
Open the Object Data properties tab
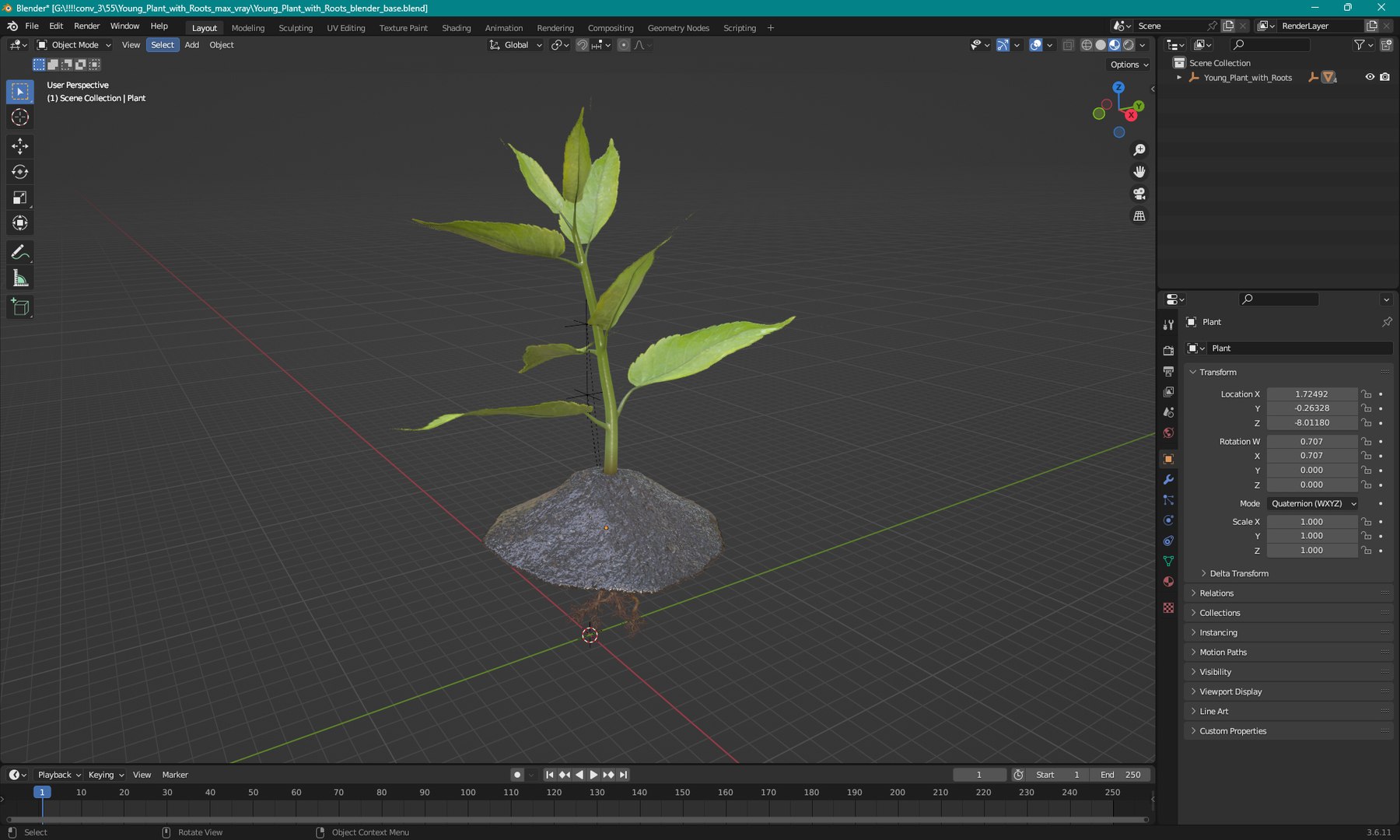1168,561
